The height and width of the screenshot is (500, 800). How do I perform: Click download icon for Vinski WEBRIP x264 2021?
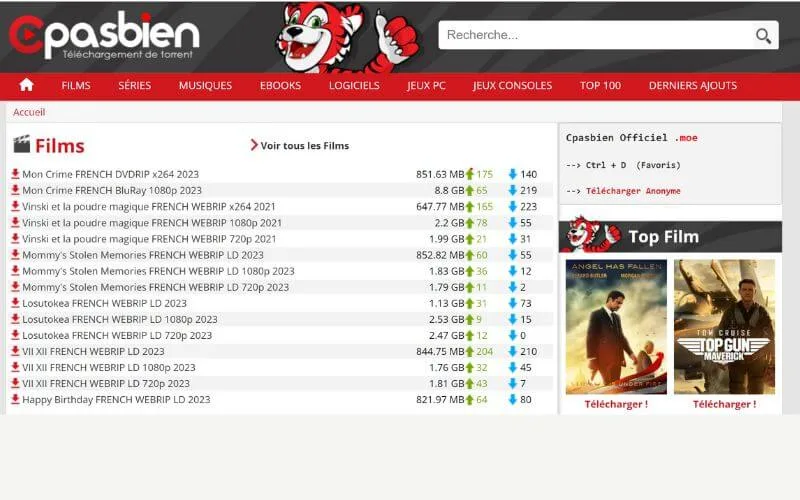tap(15, 206)
